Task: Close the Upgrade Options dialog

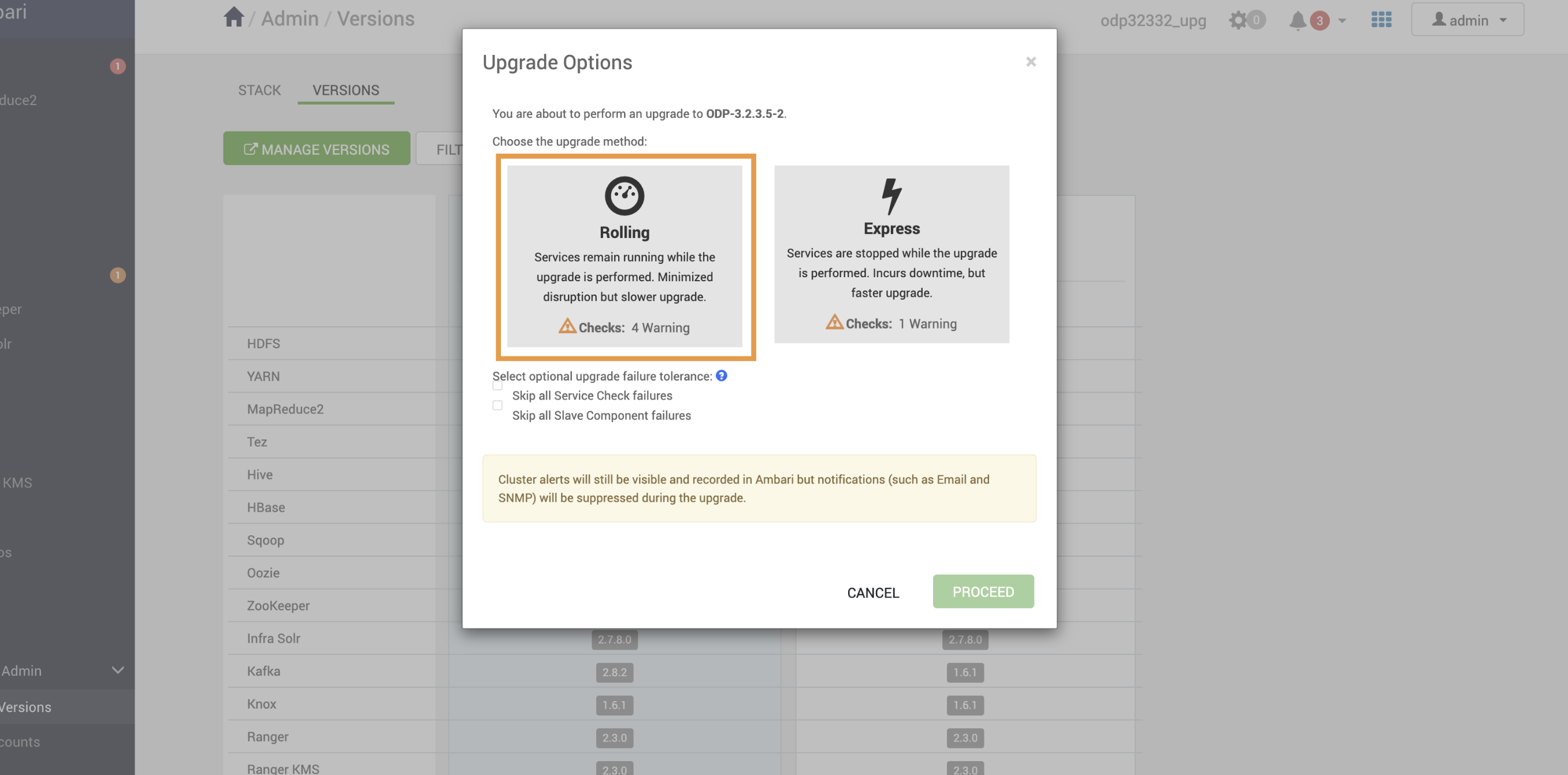Action: point(1030,61)
